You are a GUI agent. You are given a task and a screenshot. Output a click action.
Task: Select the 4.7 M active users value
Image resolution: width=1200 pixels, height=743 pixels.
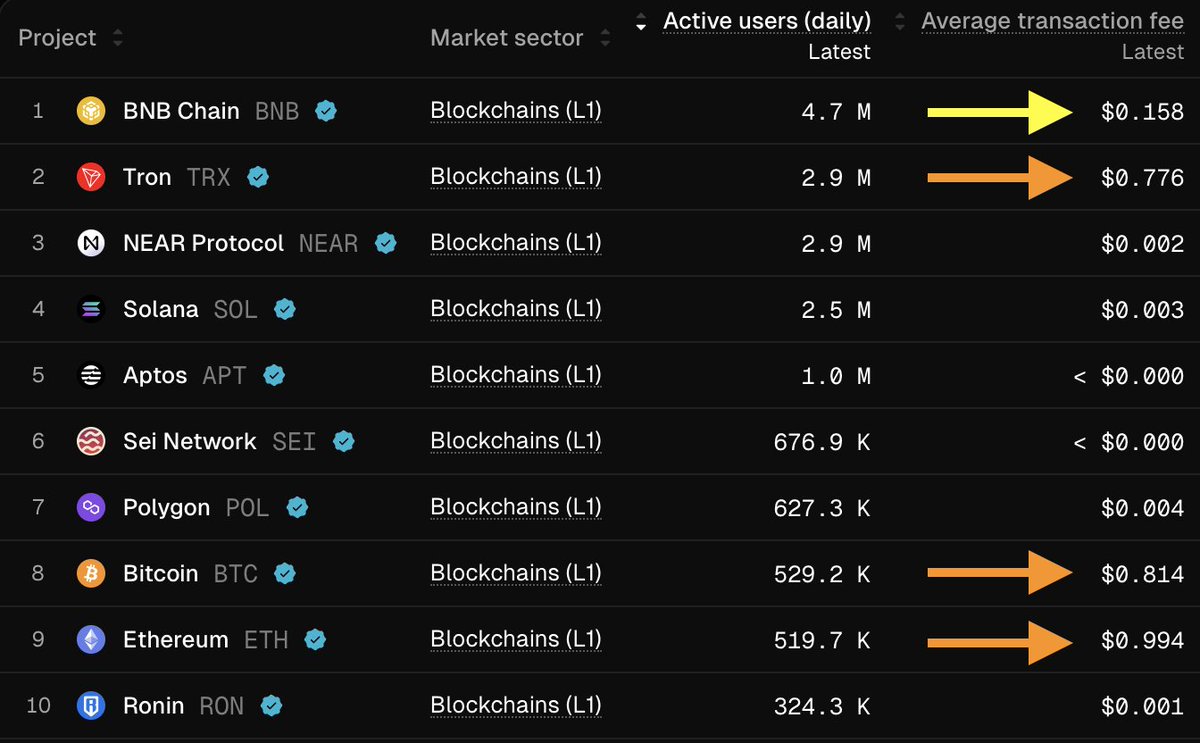(x=836, y=111)
